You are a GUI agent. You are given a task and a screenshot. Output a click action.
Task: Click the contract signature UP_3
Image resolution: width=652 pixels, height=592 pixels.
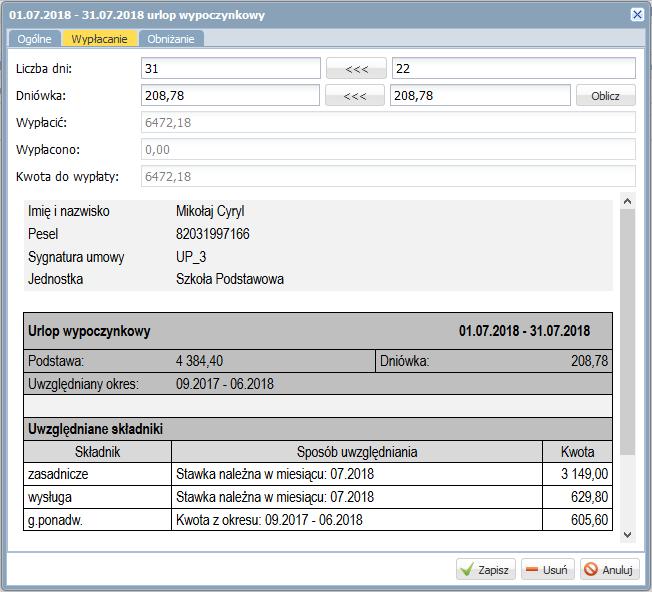coord(191,257)
